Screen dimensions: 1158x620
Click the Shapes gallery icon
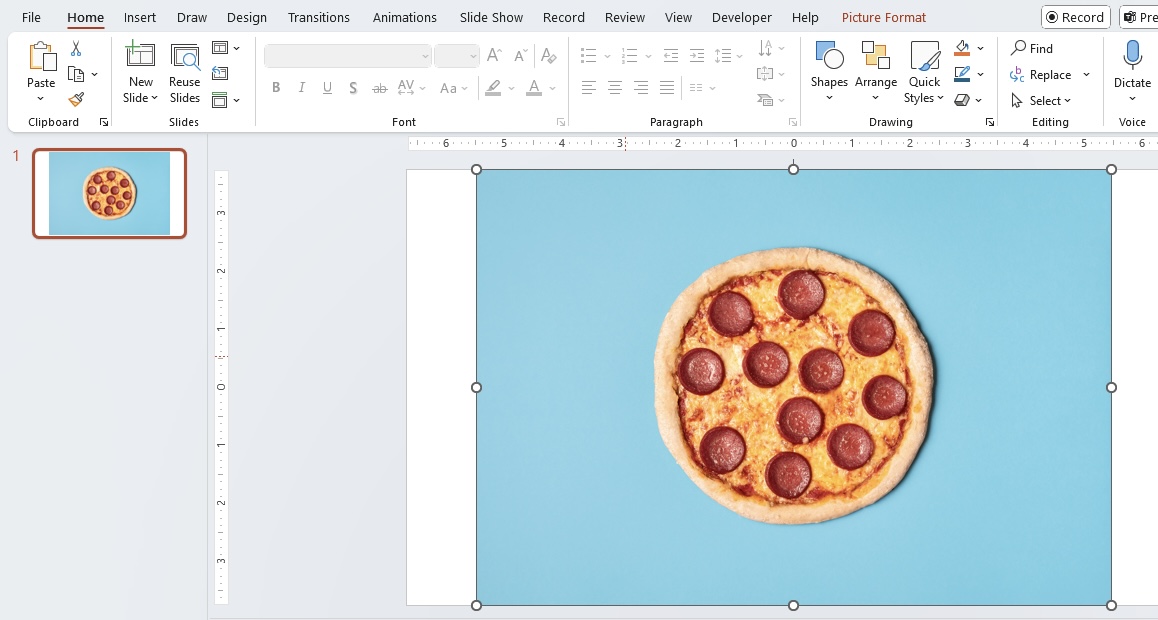[x=829, y=56]
